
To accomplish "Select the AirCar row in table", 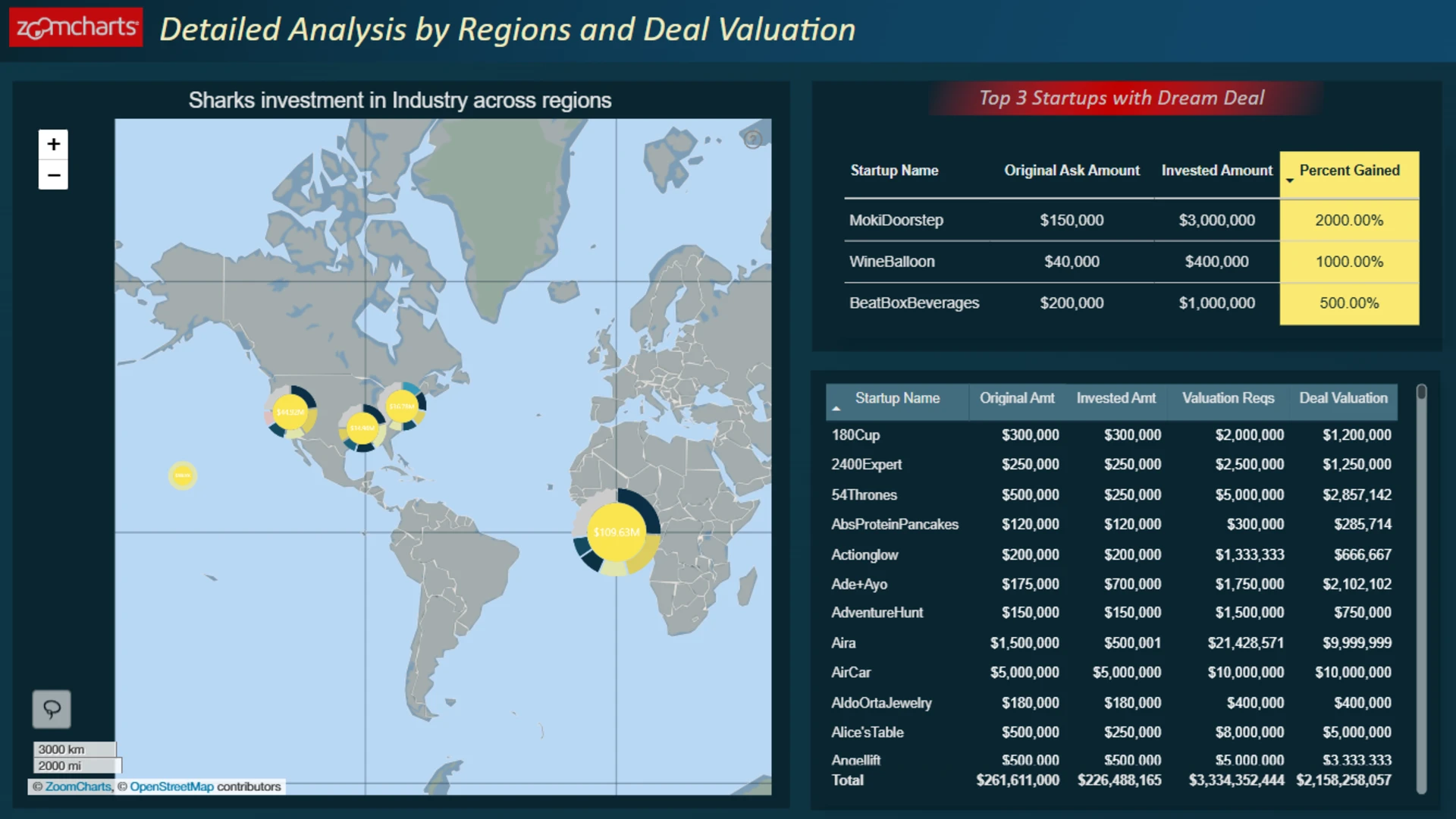I will click(1112, 673).
